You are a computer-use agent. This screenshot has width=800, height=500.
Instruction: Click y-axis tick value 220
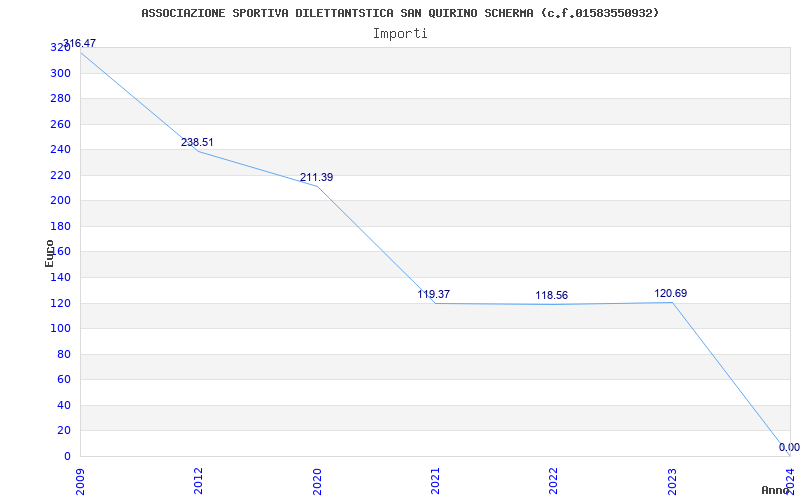click(60, 175)
